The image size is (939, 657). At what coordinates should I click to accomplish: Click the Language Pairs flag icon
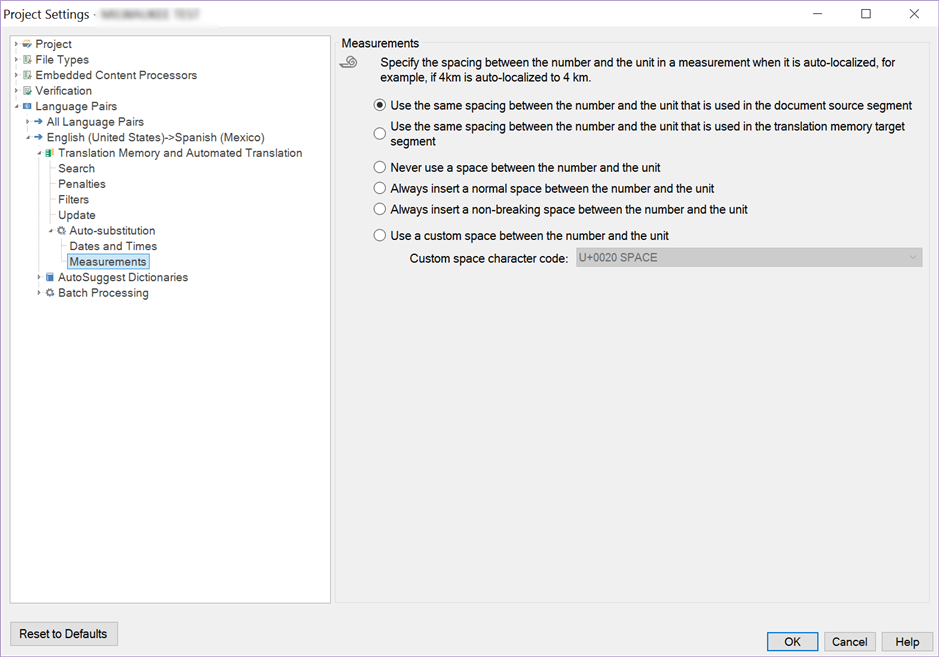[27, 107]
